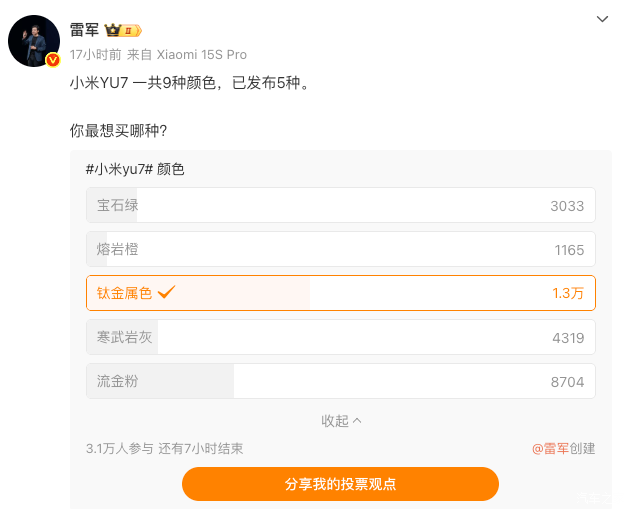
Task: Open the 雷军 username link
Action: [x=84, y=30]
